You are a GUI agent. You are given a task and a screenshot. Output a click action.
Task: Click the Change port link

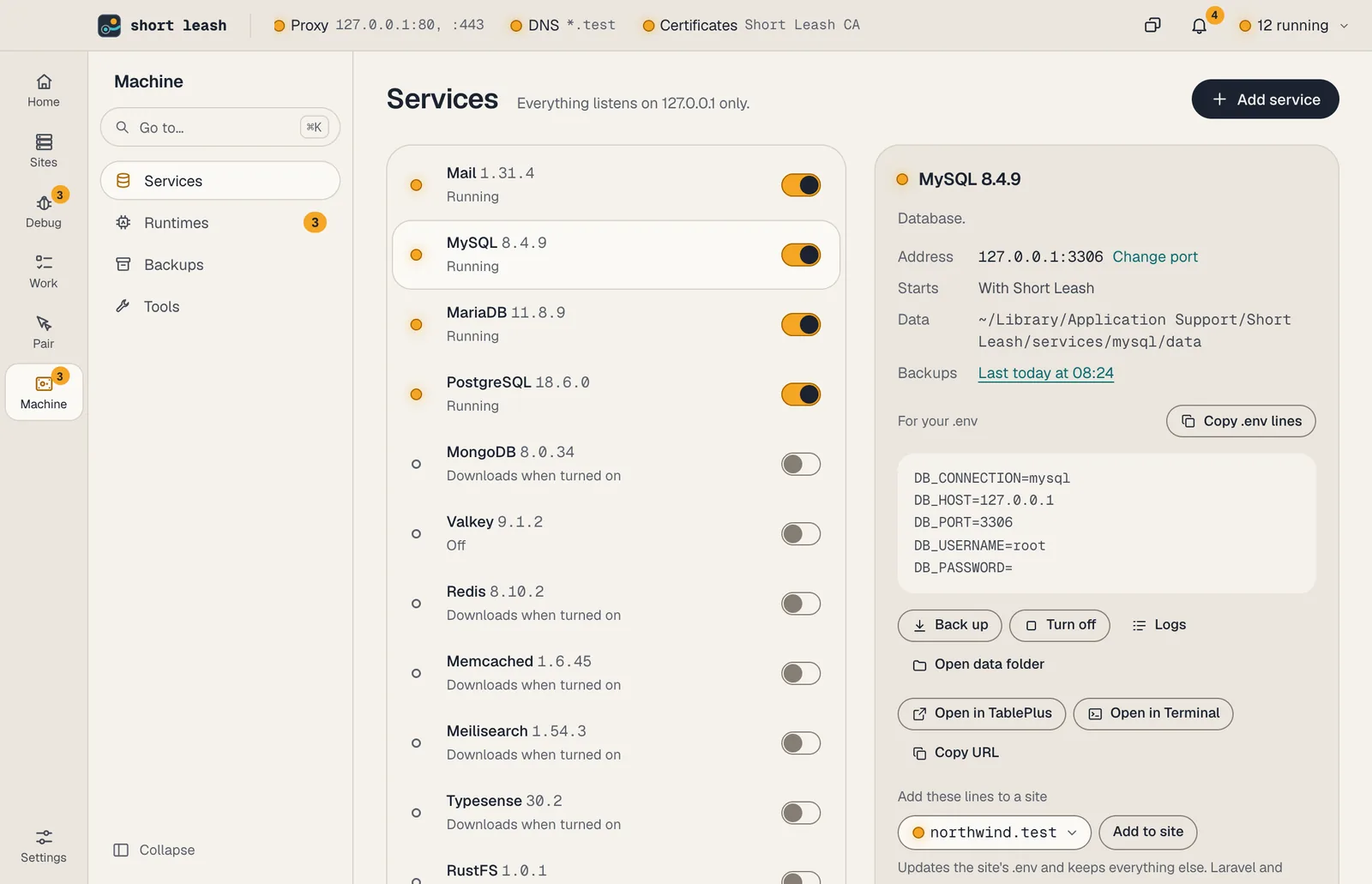click(x=1155, y=256)
